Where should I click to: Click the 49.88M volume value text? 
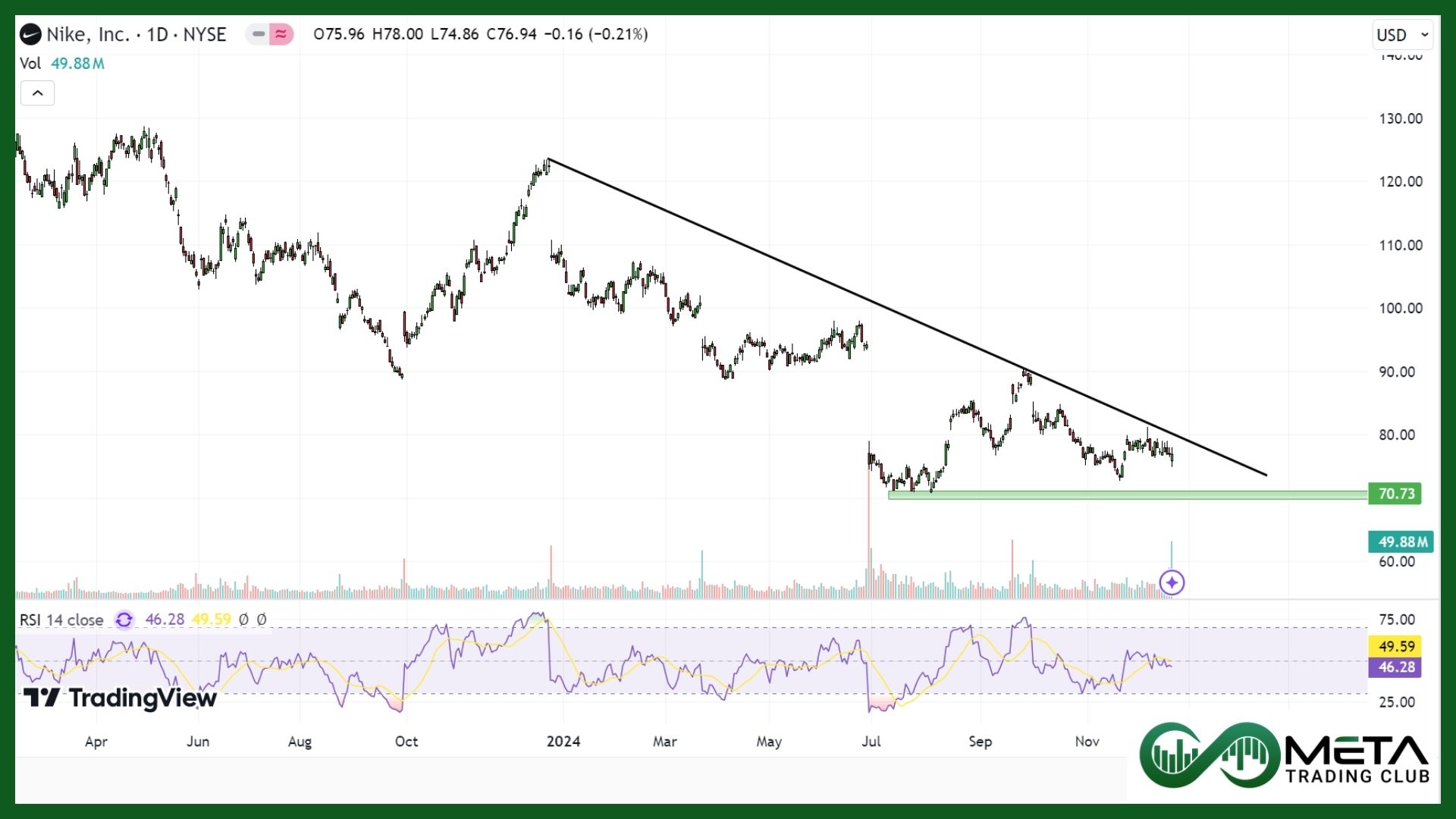tap(77, 64)
